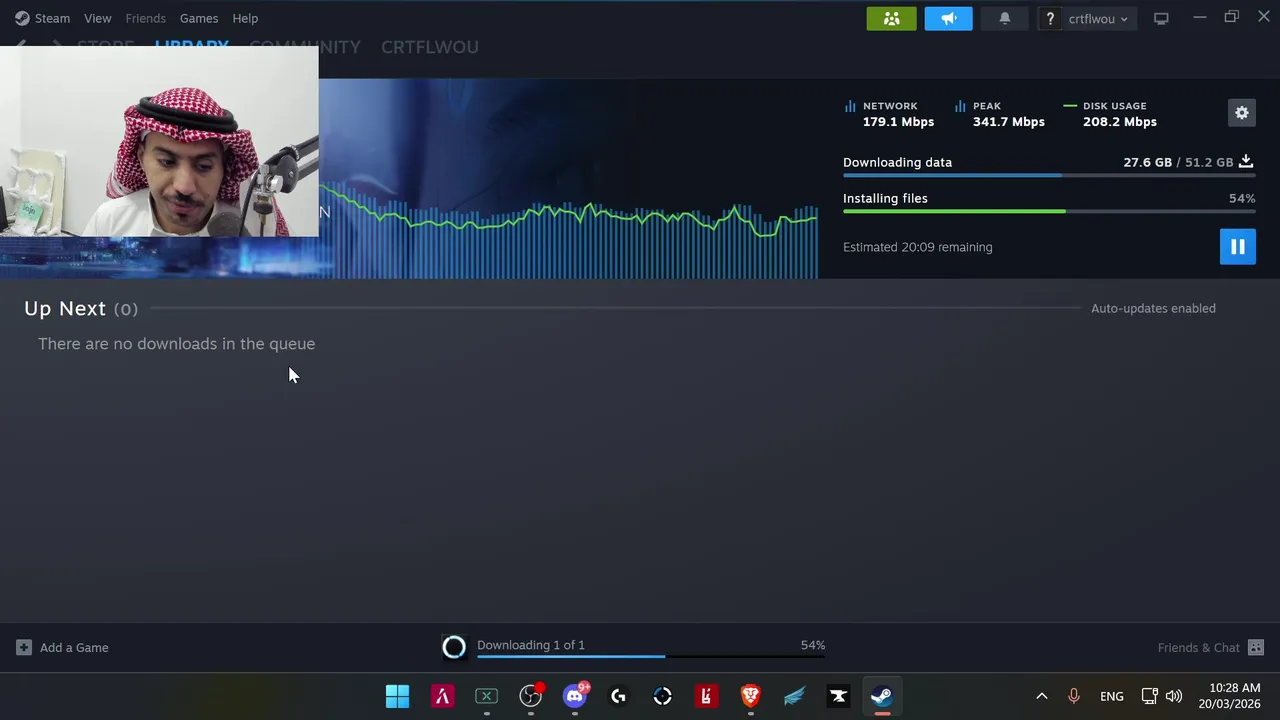Viewport: 1280px width, 720px height.
Task: Click the webcam overlay video
Action: click(159, 141)
